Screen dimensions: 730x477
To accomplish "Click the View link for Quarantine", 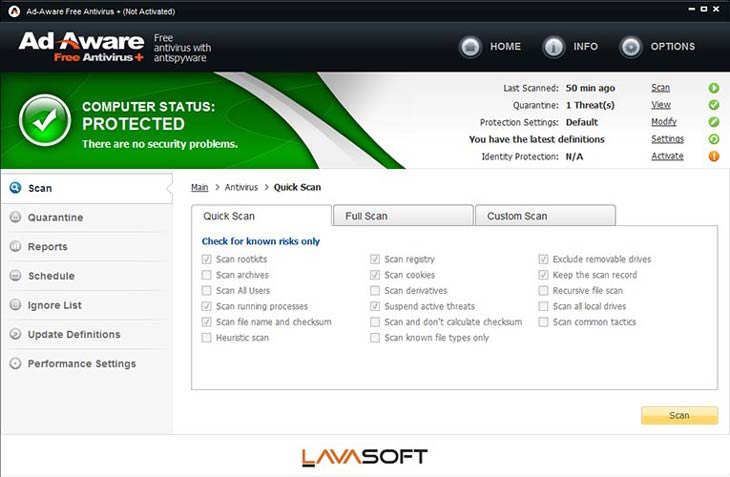I will 661,105.
